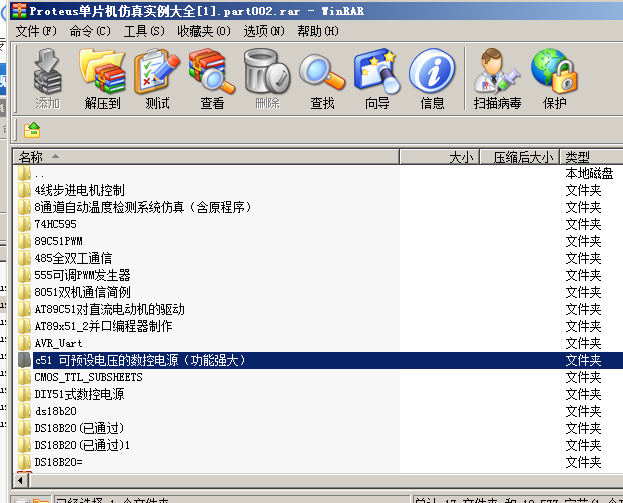Click folder icon of 74HC595 row
This screenshot has width=623, height=503.
pyautogui.click(x=25, y=224)
